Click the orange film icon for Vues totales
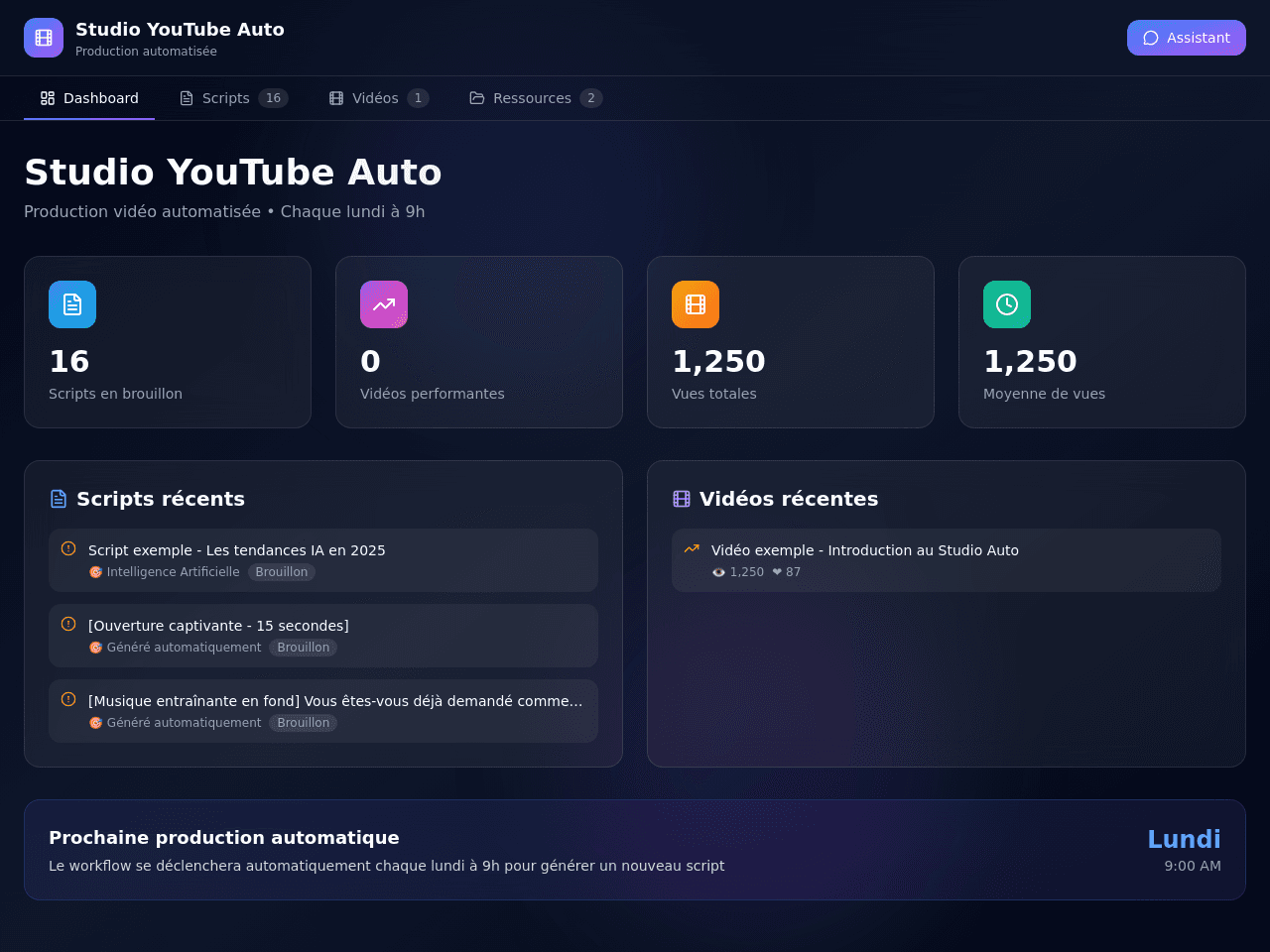1270x952 pixels. [696, 304]
